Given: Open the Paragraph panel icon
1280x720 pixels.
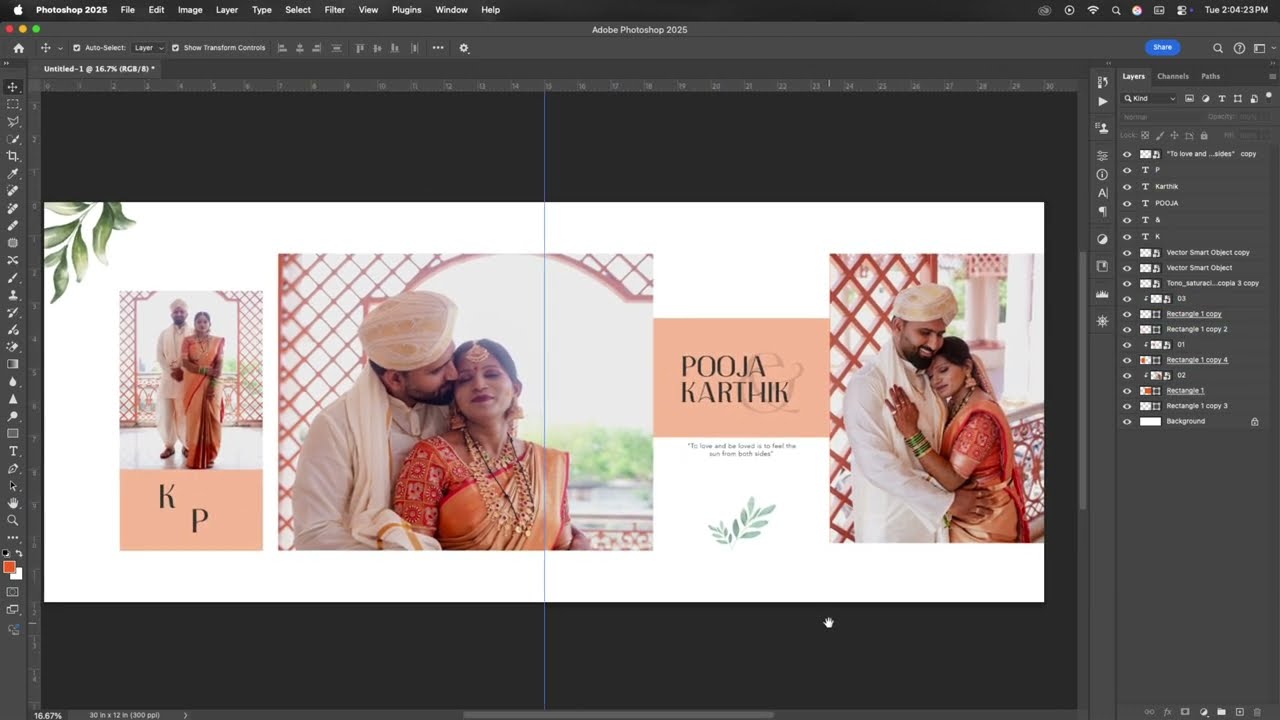Looking at the screenshot, I should pos(1102,211).
